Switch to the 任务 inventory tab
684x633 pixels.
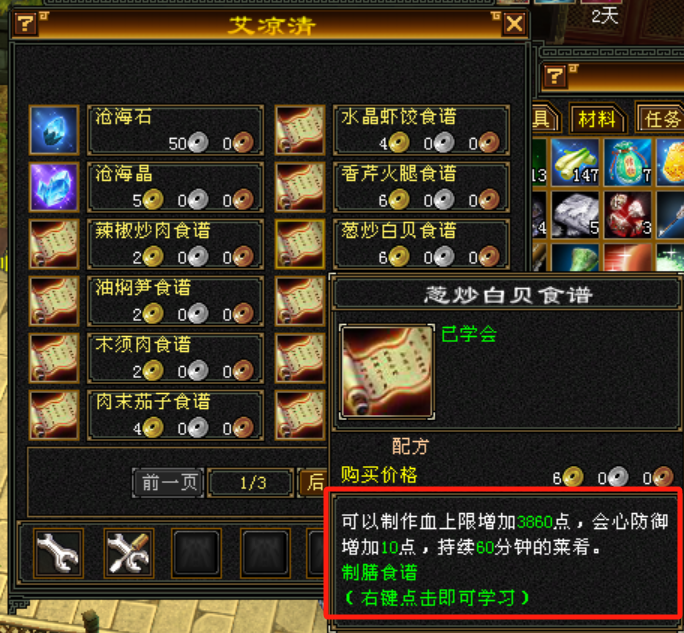[x=661, y=118]
